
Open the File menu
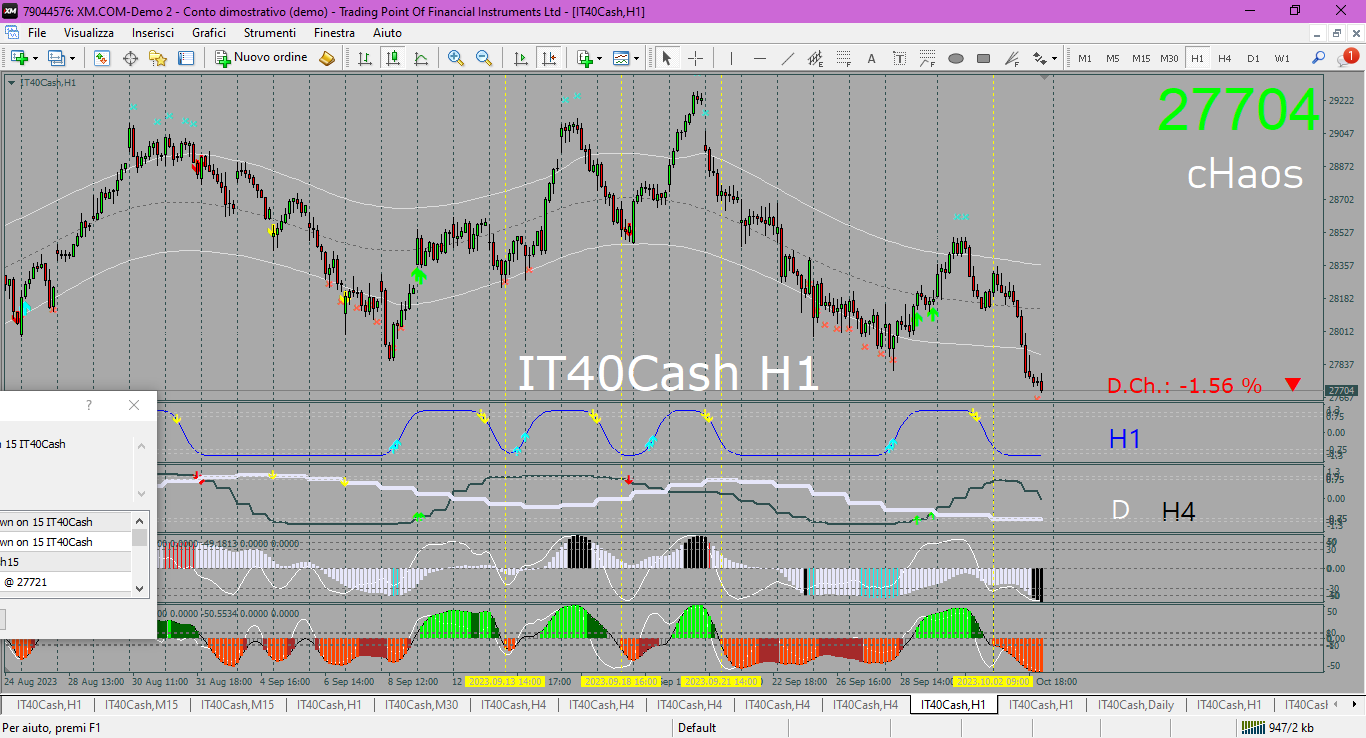(x=37, y=33)
